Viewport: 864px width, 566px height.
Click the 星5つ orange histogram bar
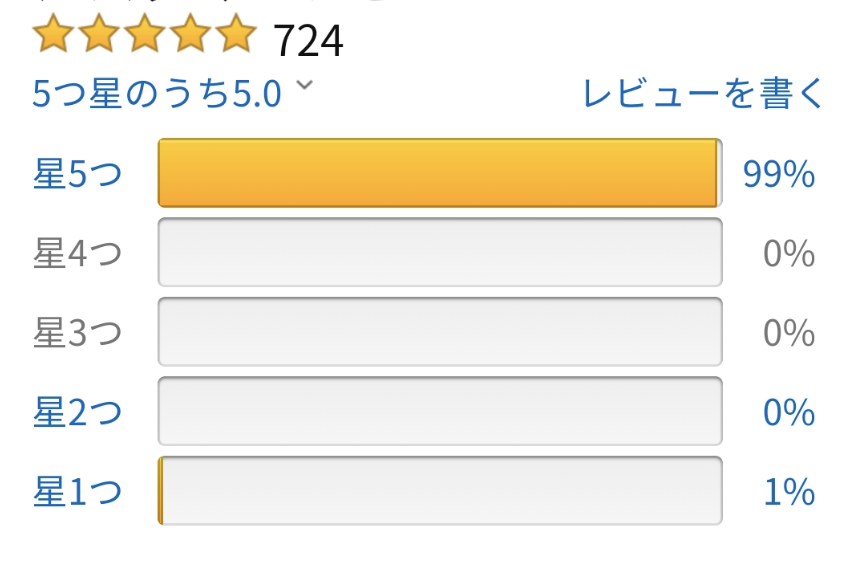[x=440, y=173]
